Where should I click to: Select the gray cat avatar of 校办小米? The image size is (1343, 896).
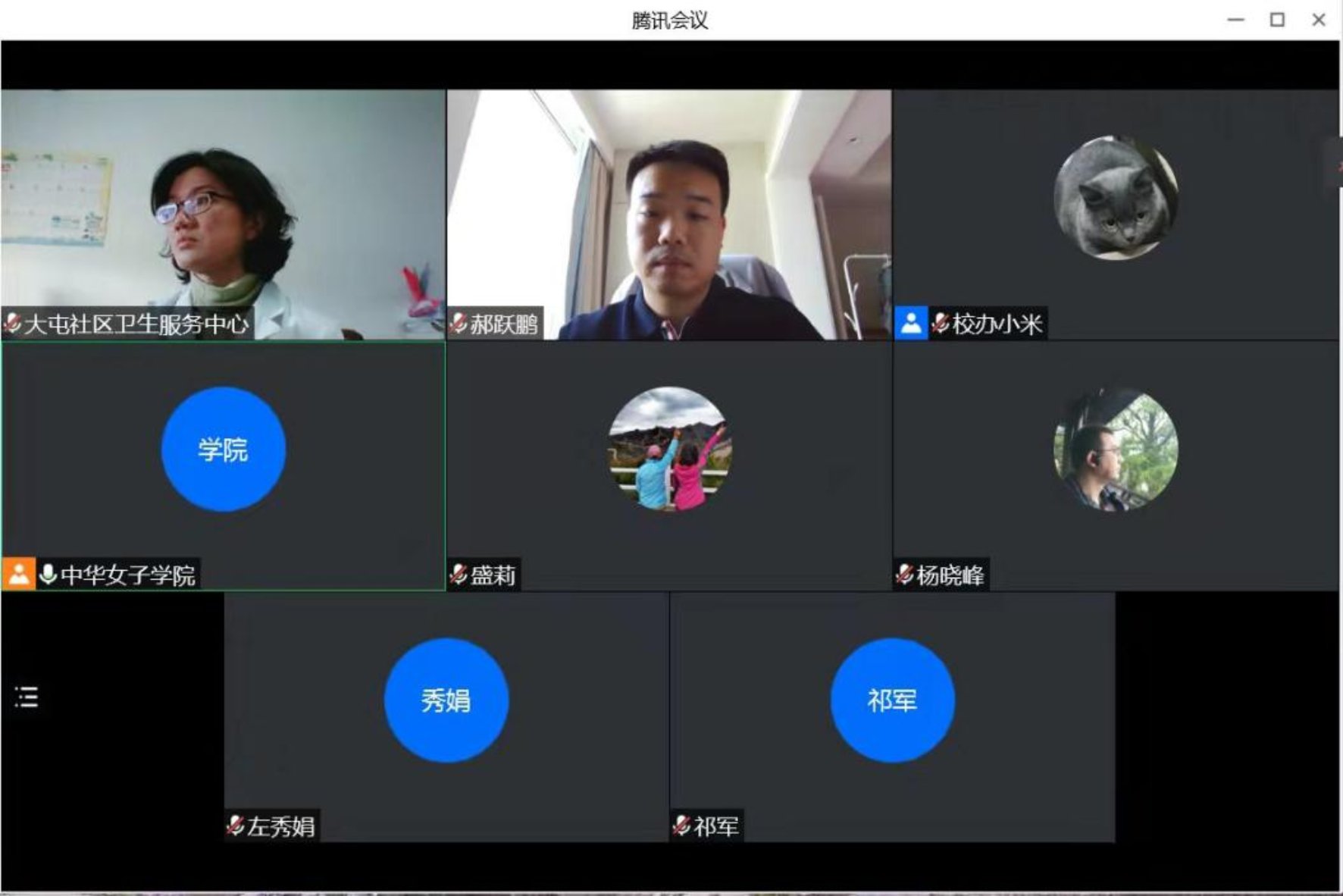click(x=1116, y=198)
